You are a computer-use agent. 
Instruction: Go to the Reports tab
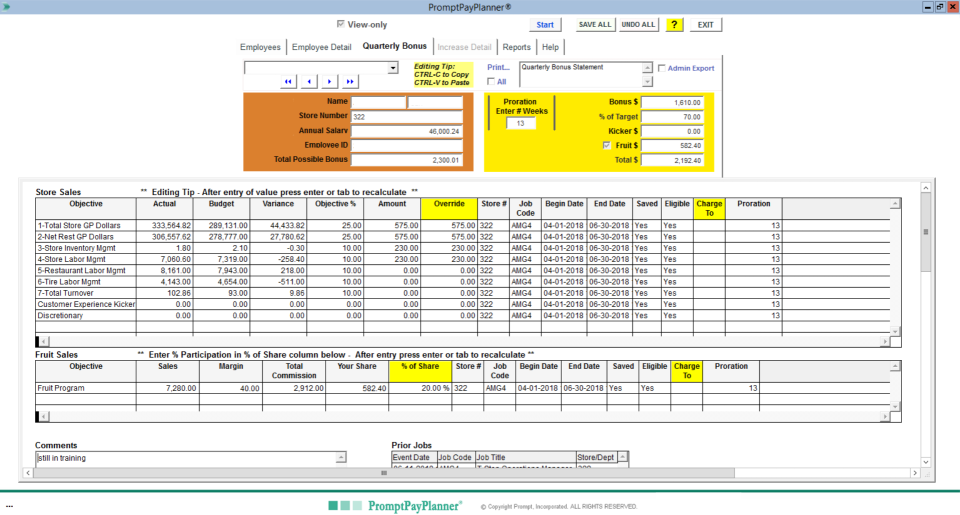coord(517,47)
